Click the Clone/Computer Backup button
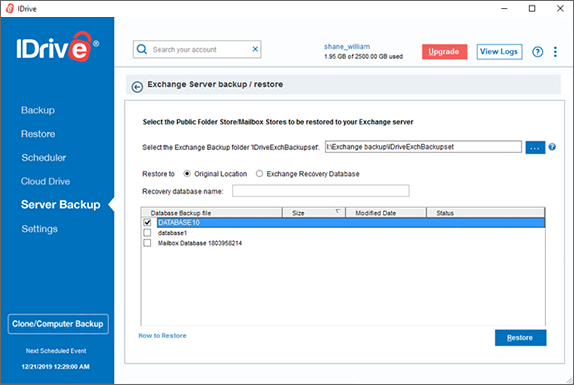The image size is (574, 385). click(58, 324)
